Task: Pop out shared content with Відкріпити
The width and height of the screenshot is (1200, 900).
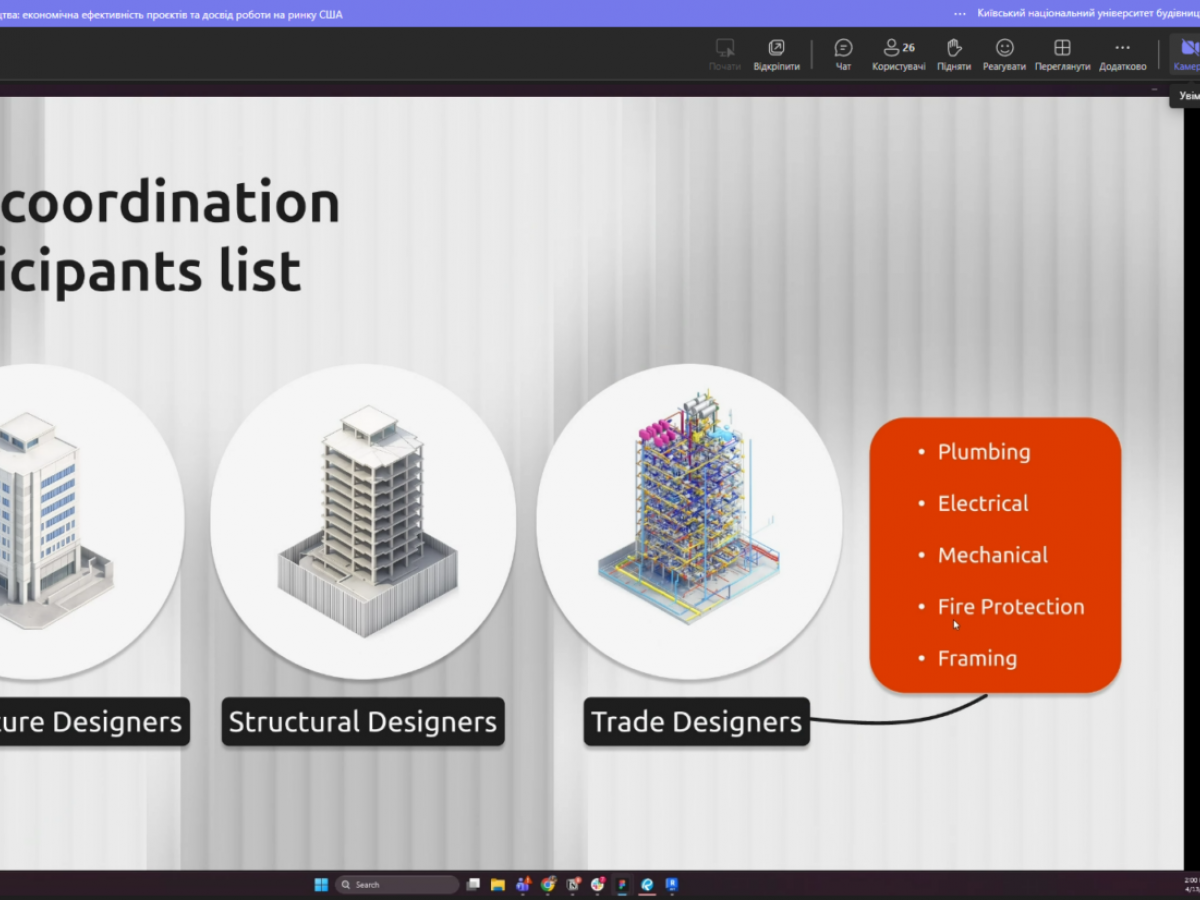Action: point(776,54)
